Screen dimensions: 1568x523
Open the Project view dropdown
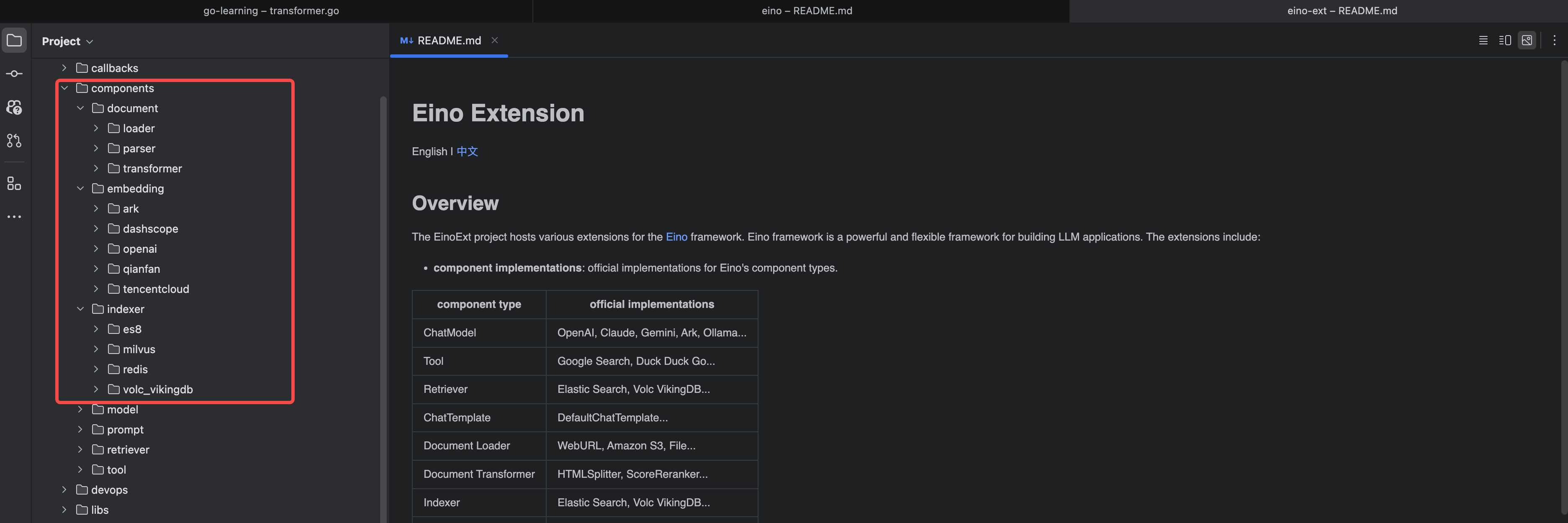pos(67,41)
